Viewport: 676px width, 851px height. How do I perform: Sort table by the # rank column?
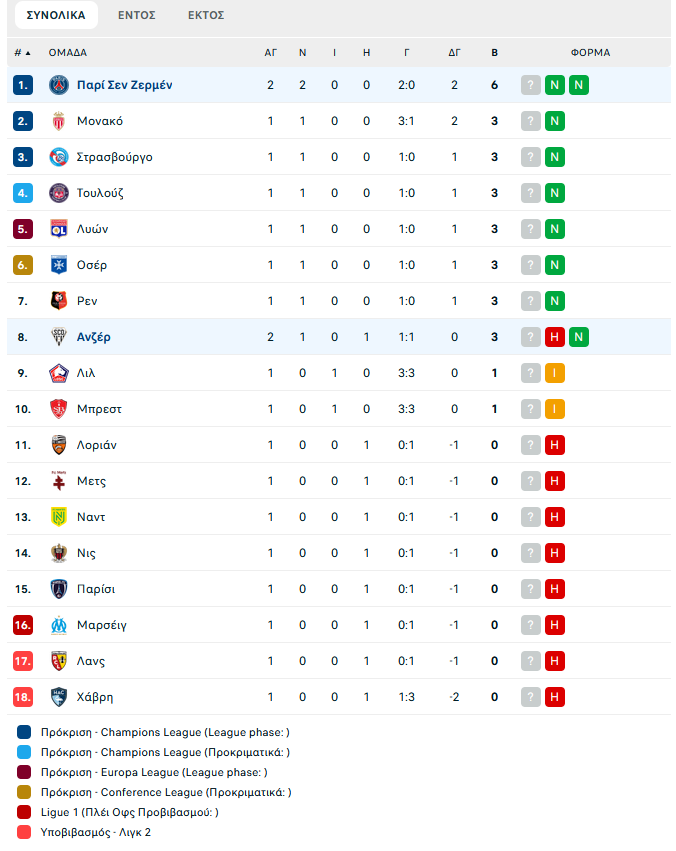(22, 53)
